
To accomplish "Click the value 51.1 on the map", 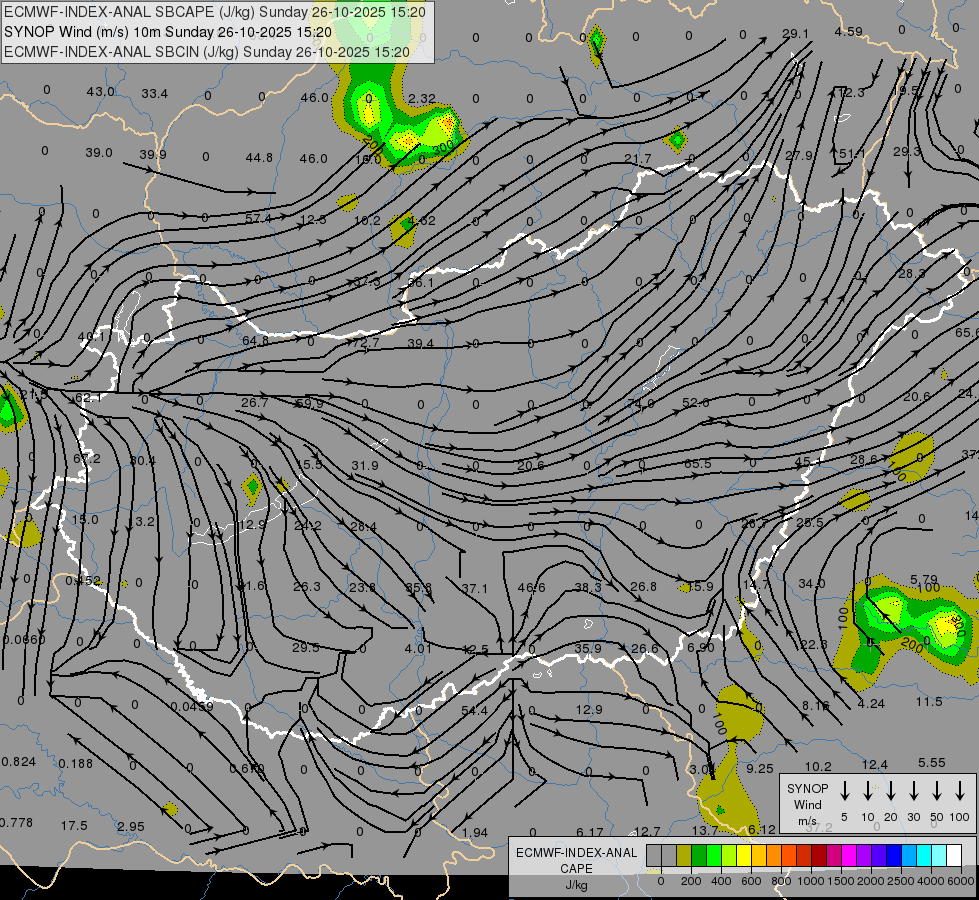I will tap(852, 154).
